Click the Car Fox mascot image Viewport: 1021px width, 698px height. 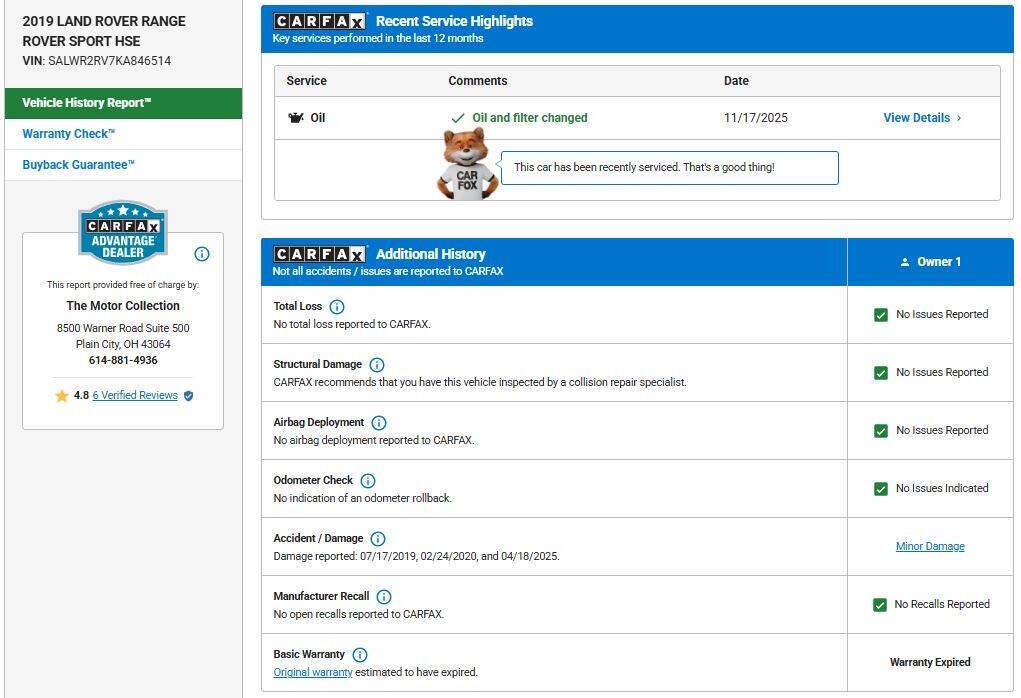click(467, 165)
